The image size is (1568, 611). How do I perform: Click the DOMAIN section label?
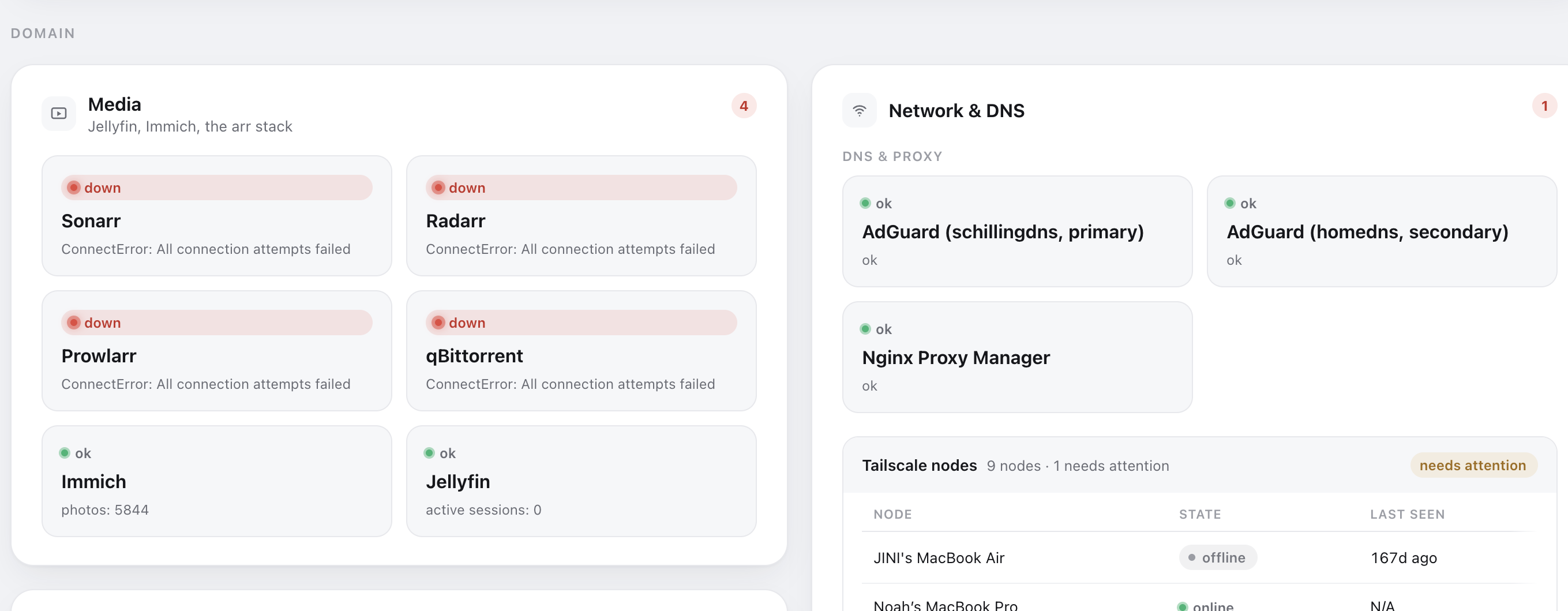(x=43, y=33)
